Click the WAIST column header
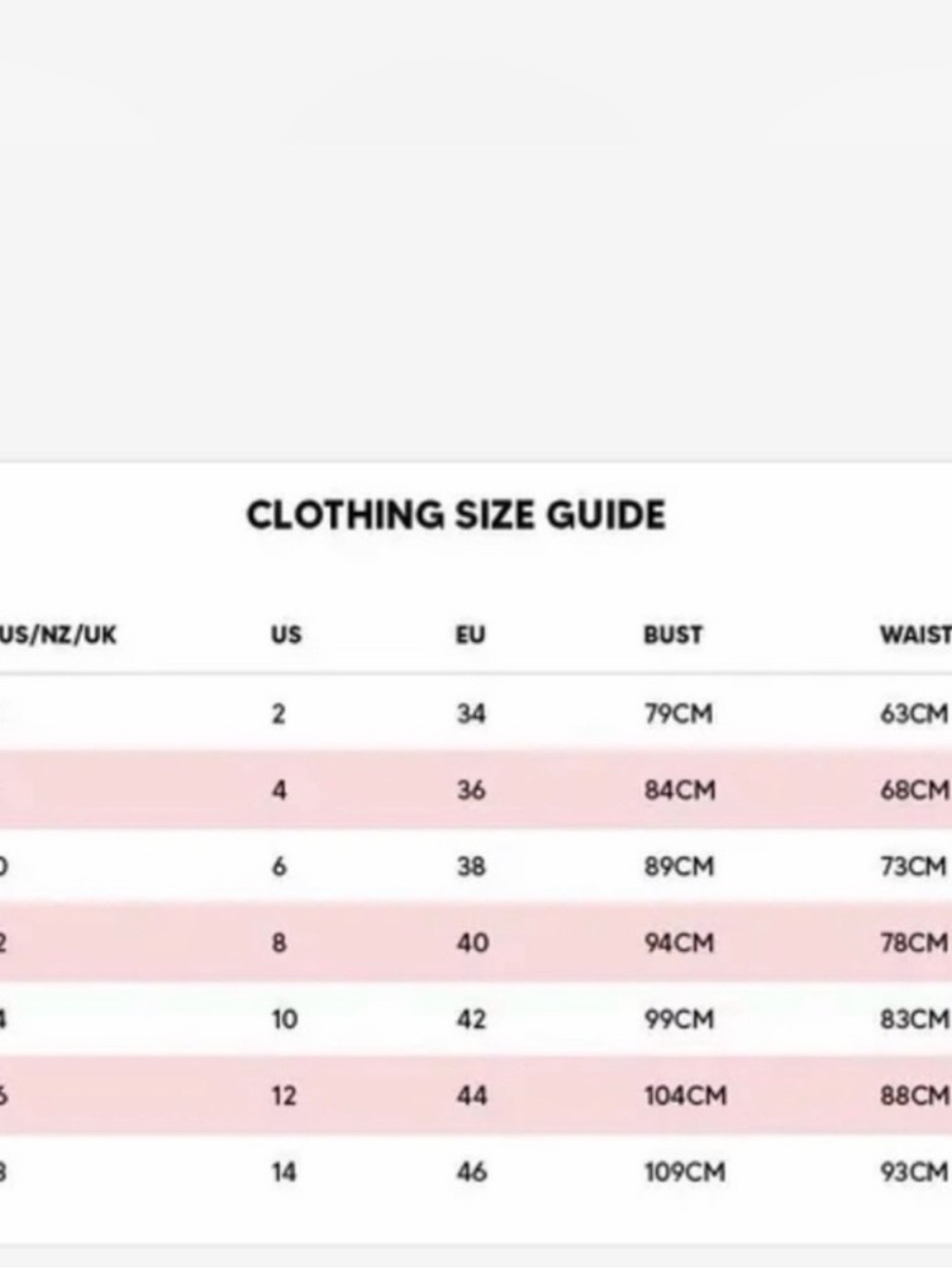The image size is (952, 1269). (916, 635)
